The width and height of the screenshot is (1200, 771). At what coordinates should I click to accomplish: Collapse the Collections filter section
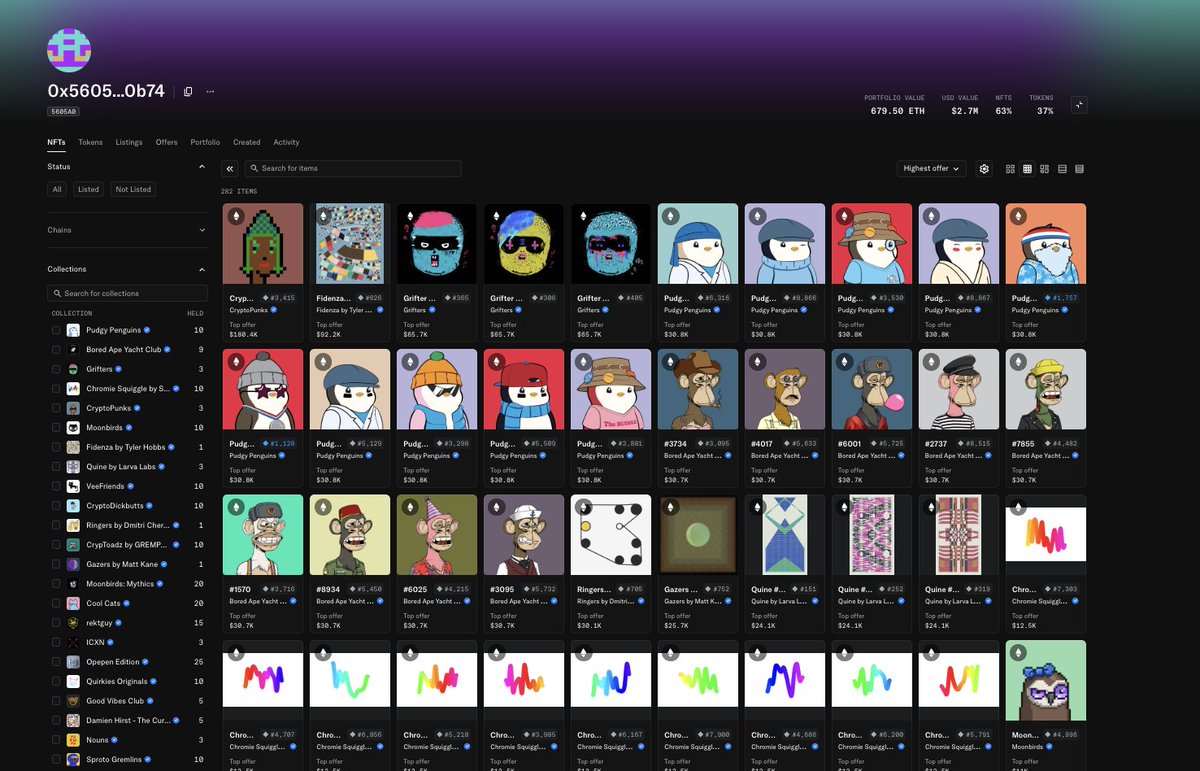point(202,269)
